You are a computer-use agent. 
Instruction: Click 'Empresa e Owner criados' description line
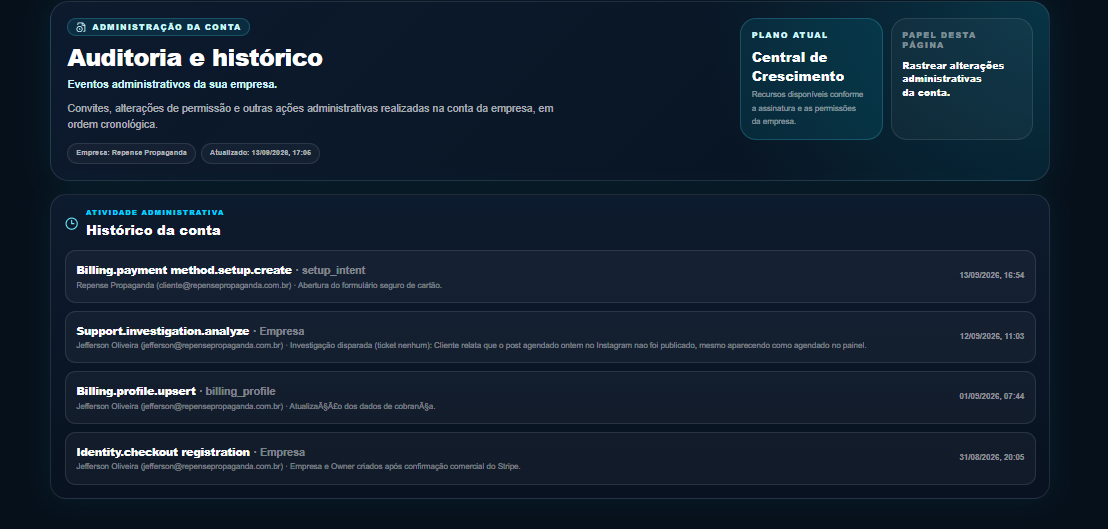tap(405, 466)
